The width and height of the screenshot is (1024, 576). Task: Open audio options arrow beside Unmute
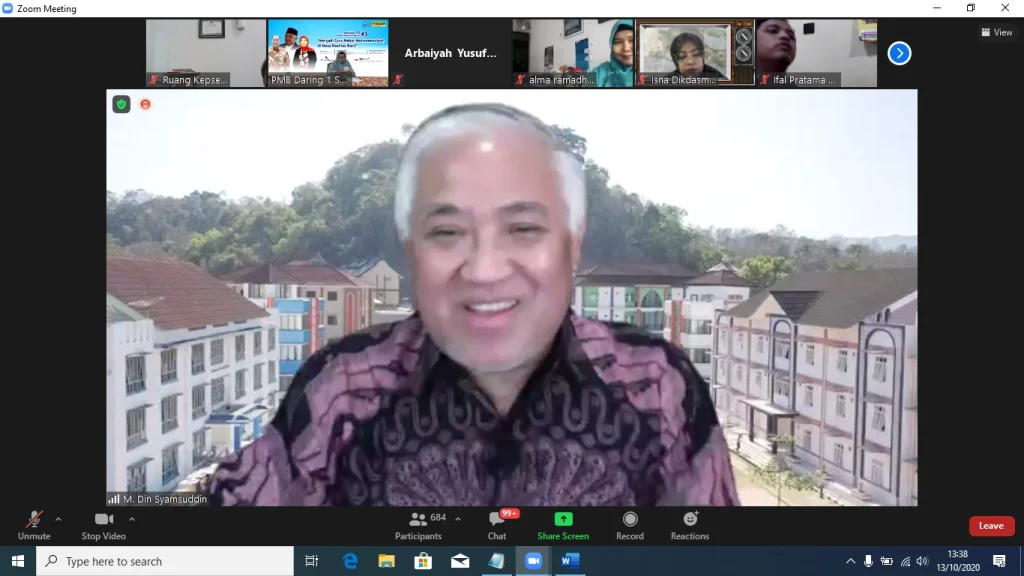tap(58, 519)
